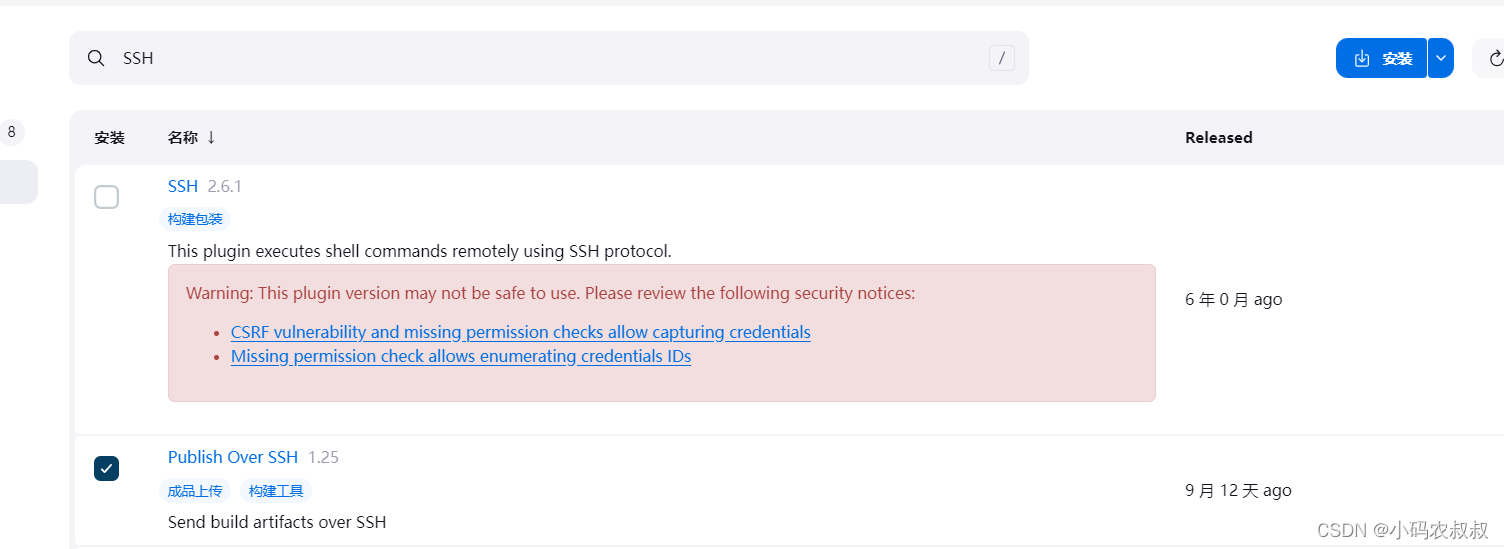The image size is (1504, 549).
Task: Open CSRF vulnerability security notice link
Action: [x=520, y=332]
